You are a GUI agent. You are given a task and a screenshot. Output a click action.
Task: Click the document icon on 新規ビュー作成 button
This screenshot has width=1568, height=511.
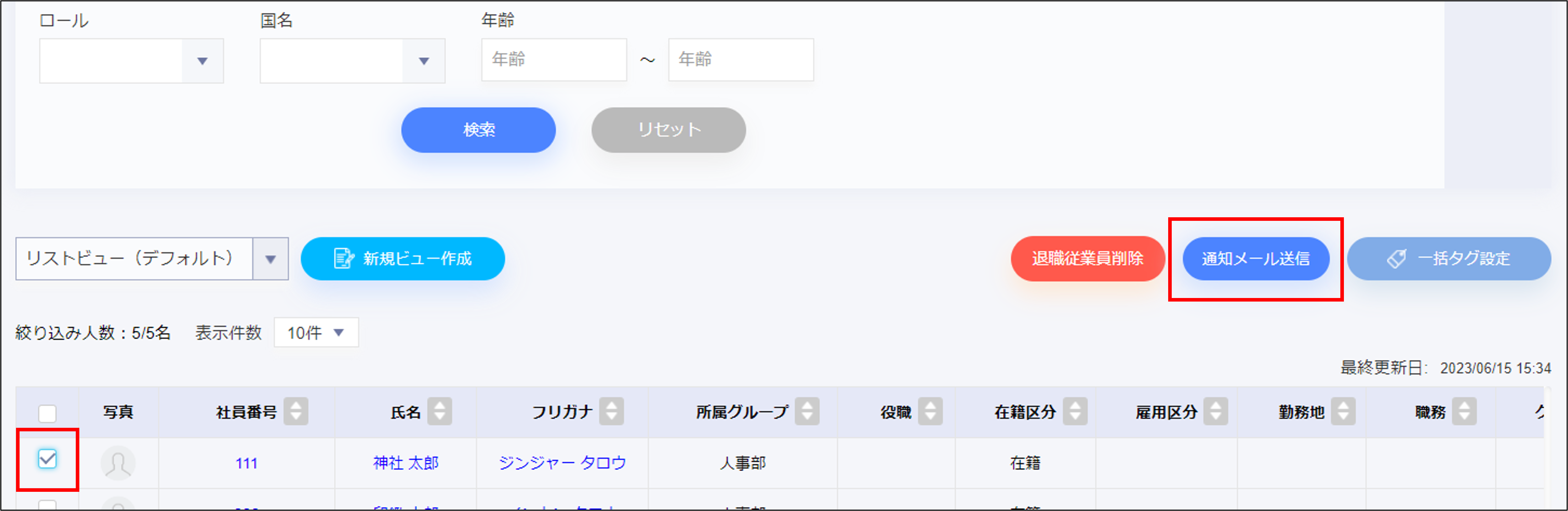click(345, 258)
